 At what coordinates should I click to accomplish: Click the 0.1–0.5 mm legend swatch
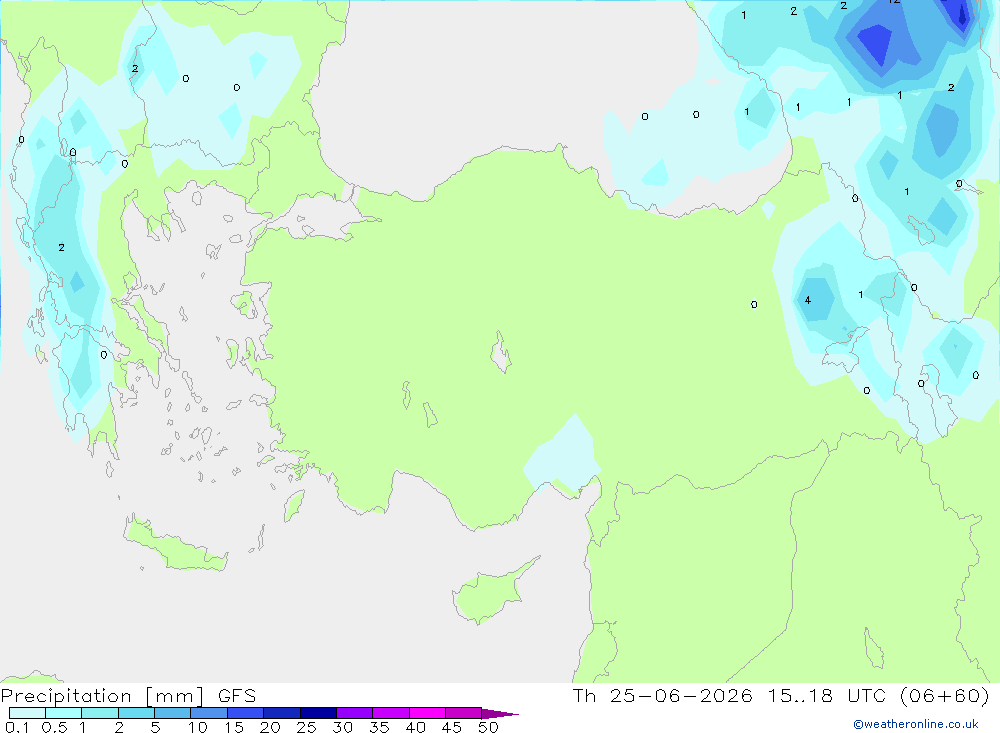[27, 713]
